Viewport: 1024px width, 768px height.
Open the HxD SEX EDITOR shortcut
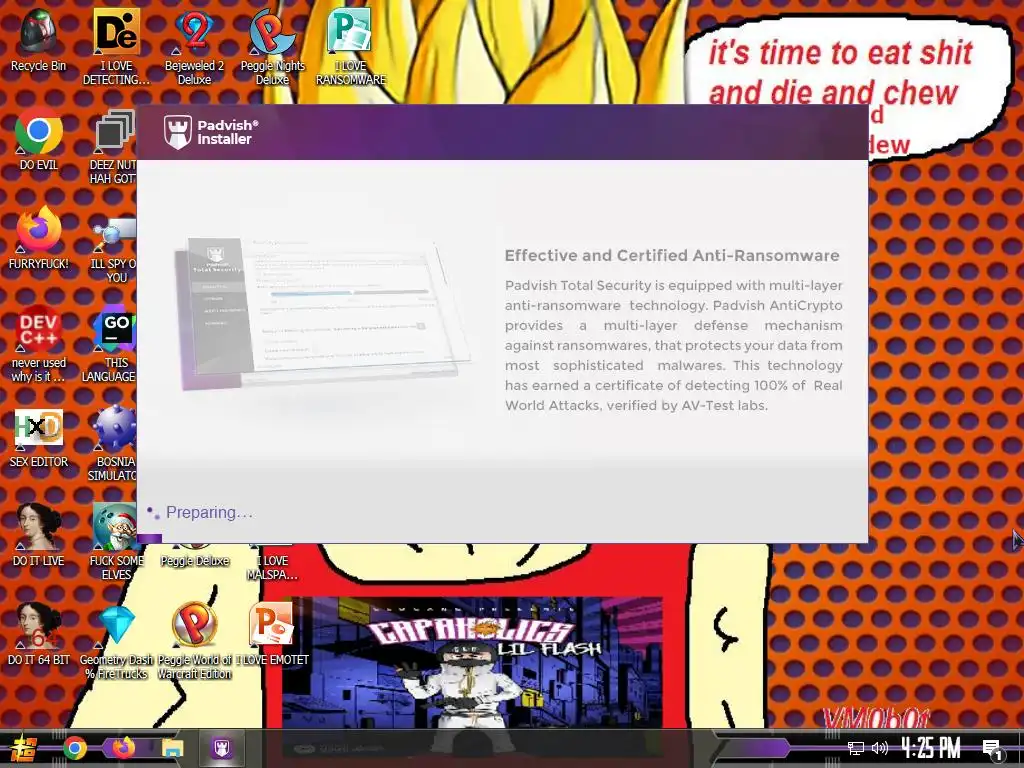pos(39,438)
